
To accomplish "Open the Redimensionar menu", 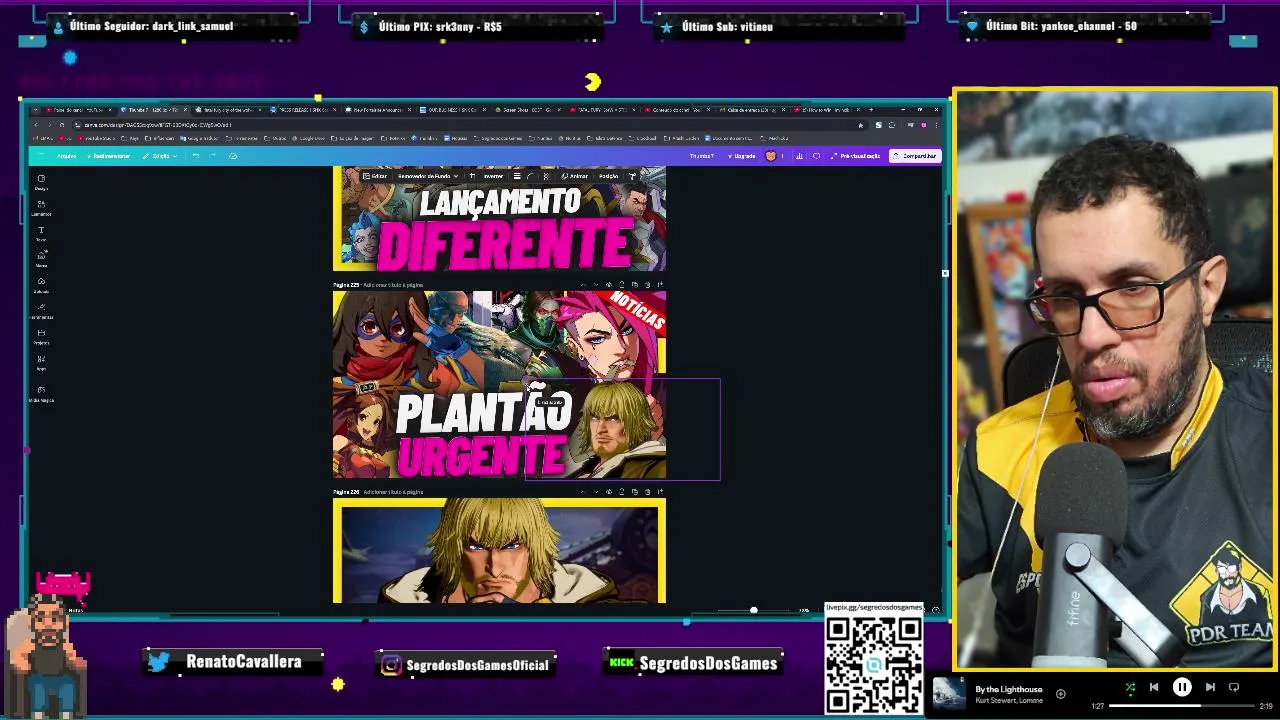I will (x=109, y=156).
